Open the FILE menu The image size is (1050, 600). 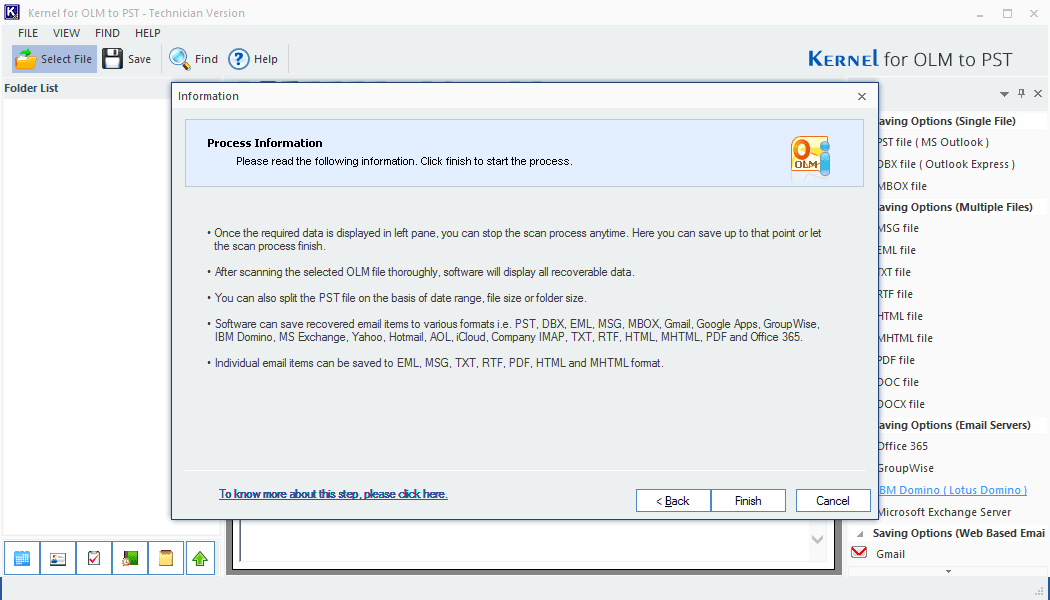pyautogui.click(x=28, y=33)
